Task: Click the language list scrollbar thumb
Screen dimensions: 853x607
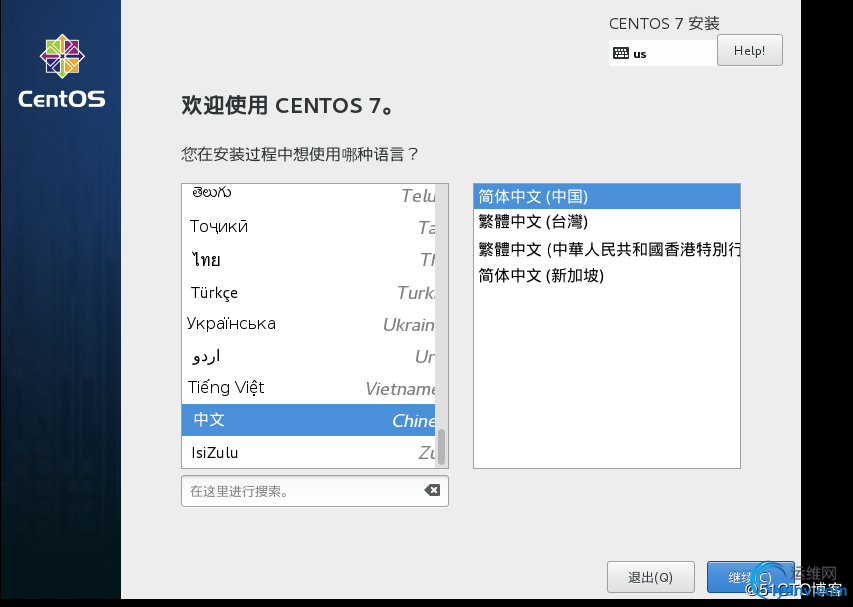Action: coord(441,447)
